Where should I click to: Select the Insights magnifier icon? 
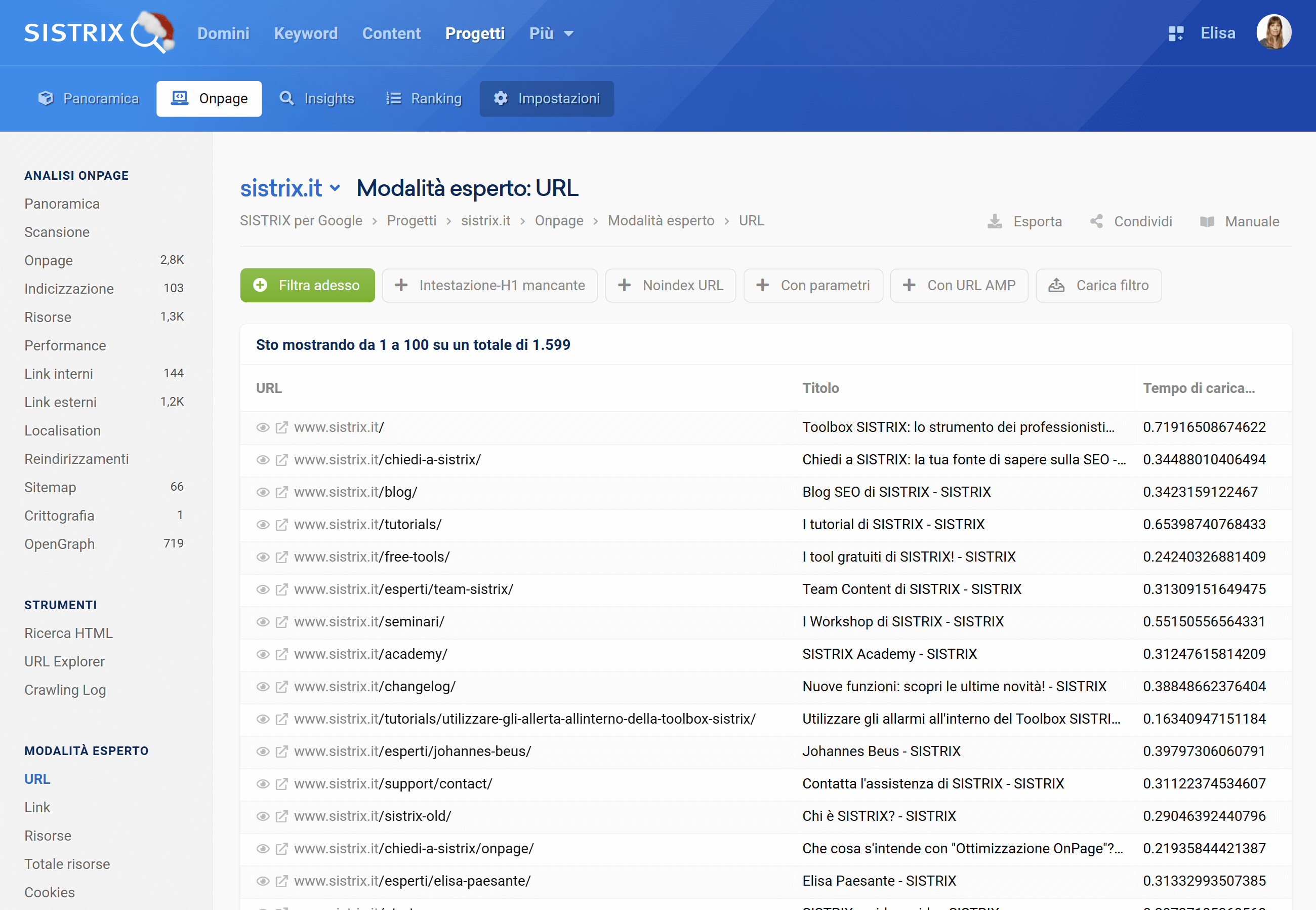click(x=286, y=98)
